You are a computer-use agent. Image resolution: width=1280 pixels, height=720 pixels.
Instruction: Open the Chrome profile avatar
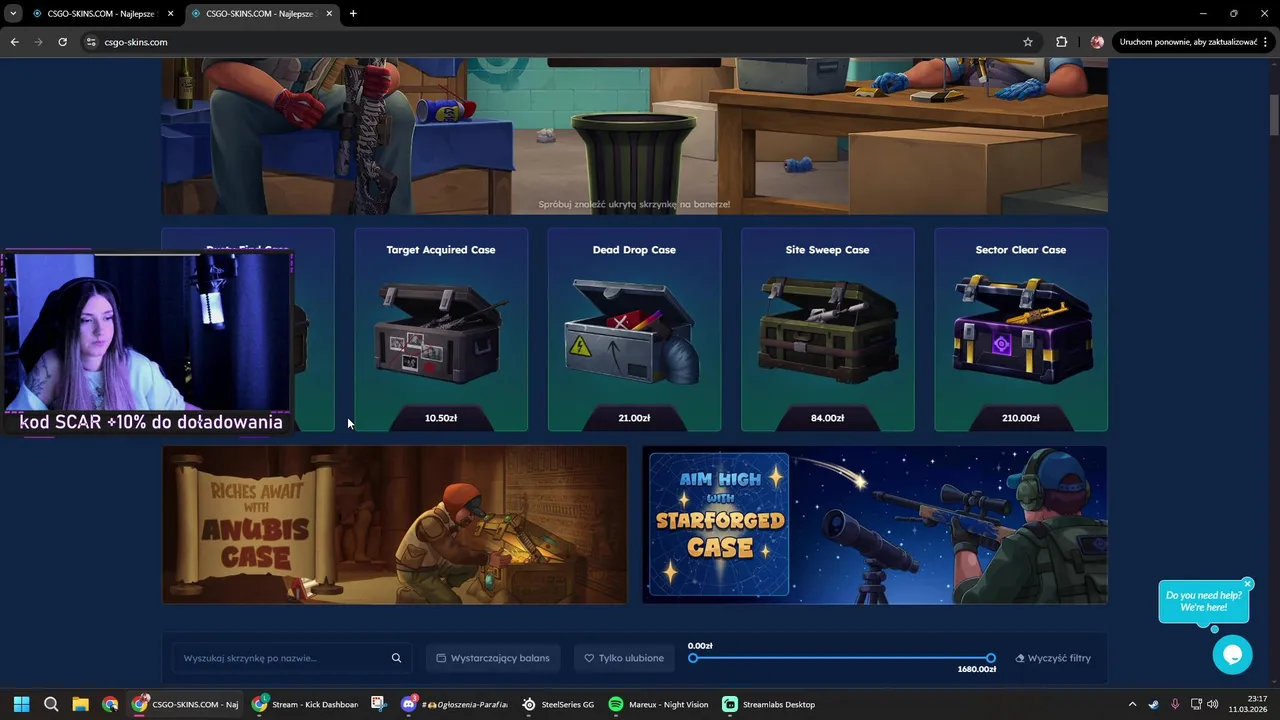tap(1097, 42)
